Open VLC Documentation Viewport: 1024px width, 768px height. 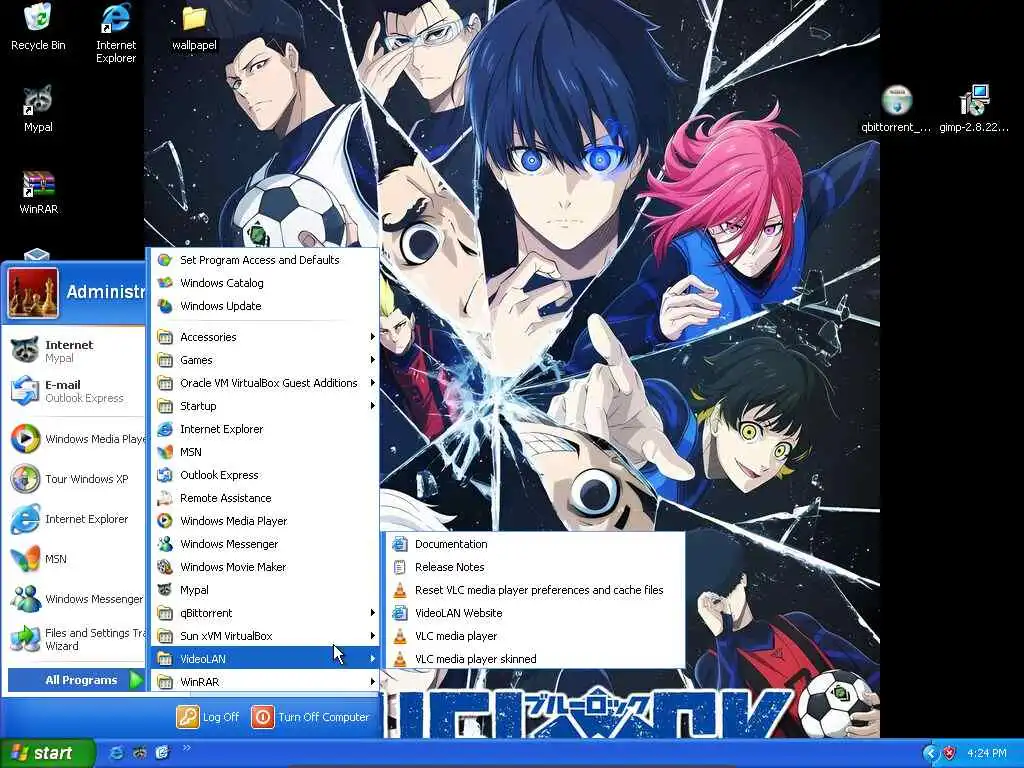click(x=536, y=544)
